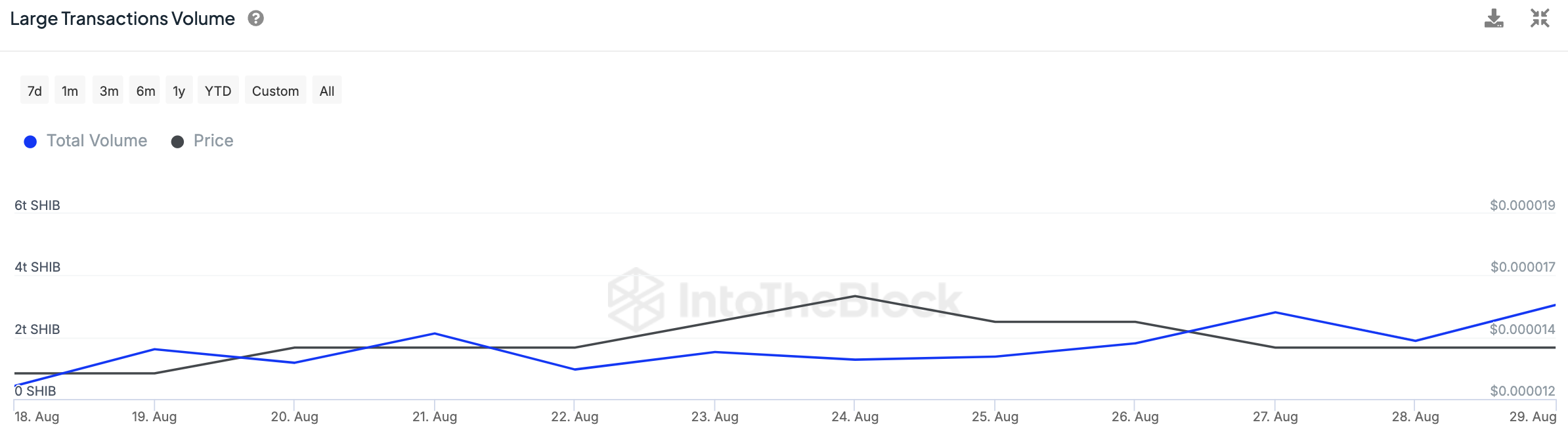Image resolution: width=1568 pixels, height=437 pixels.
Task: Click the 21. Aug volume data point
Action: (x=434, y=333)
